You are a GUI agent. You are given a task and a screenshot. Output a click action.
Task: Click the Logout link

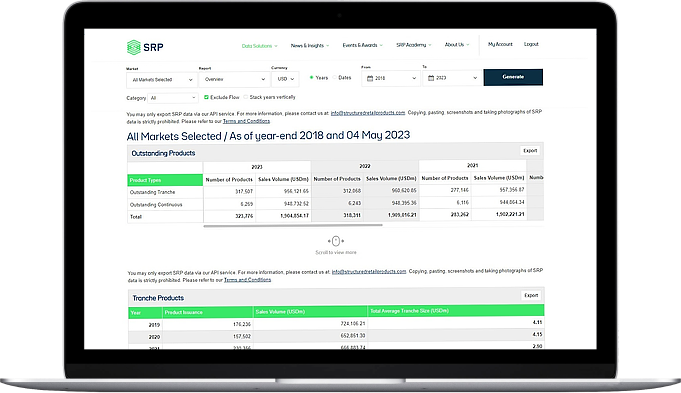(531, 44)
